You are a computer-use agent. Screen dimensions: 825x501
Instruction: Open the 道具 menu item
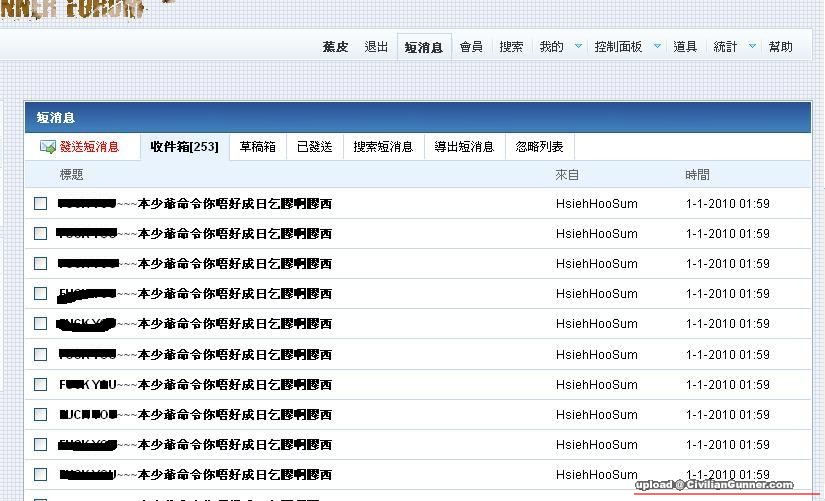(x=685, y=46)
